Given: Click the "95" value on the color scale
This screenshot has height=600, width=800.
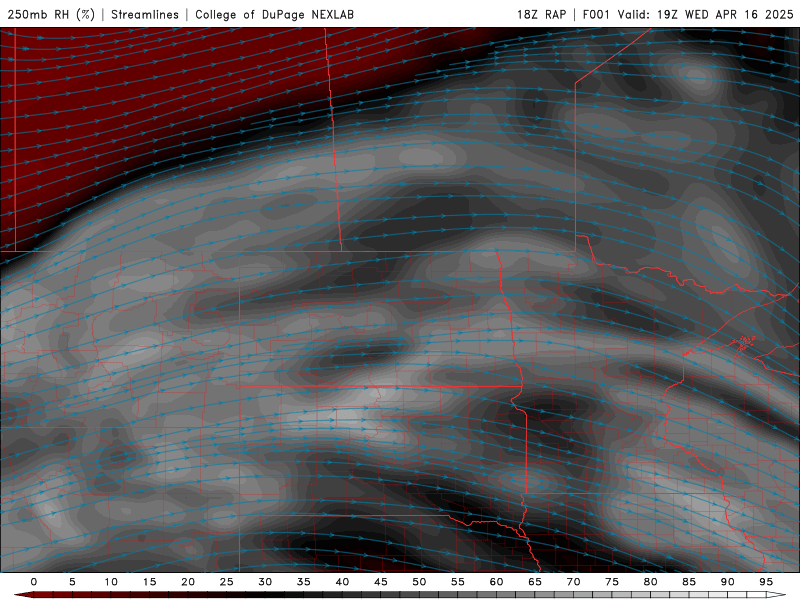Looking at the screenshot, I should tap(765, 582).
